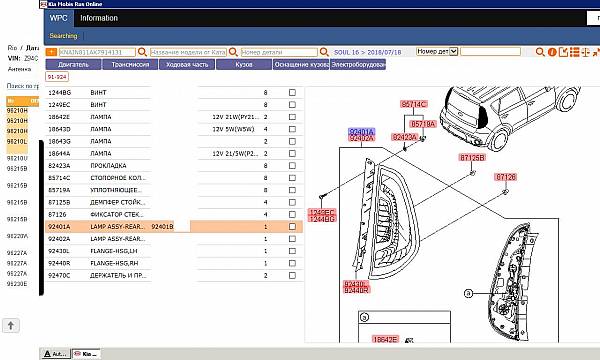Click the 91-924 group tag
600x360 pixels.
[x=57, y=77]
